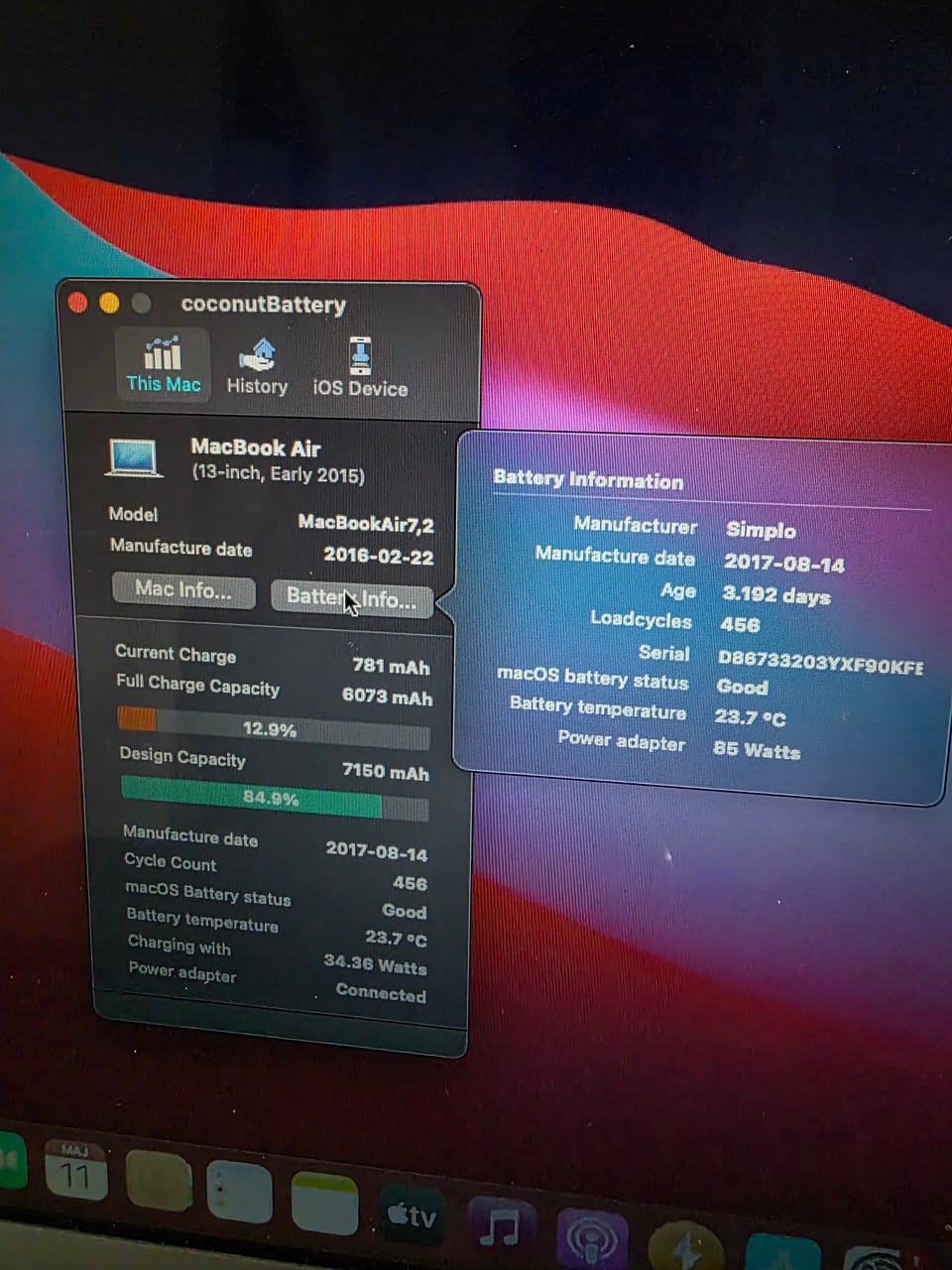Click the 12.9% current charge bar
This screenshot has height=1270, width=952.
coord(273,727)
